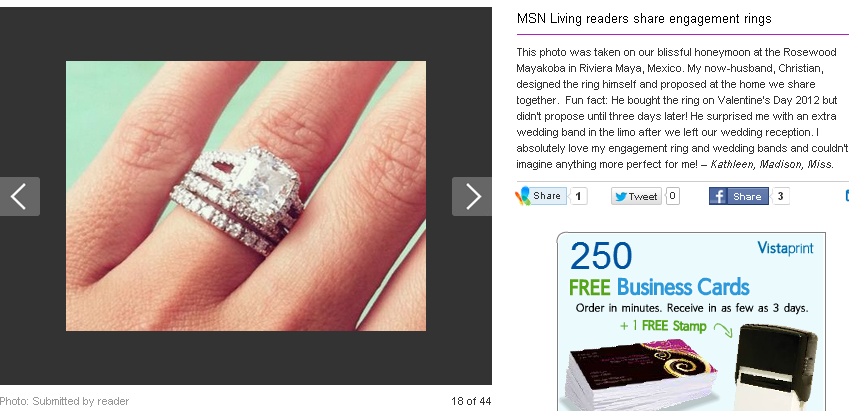
Task: Click the 250 FREE Business Cards ad headline
Action: pyautogui.click(x=659, y=269)
